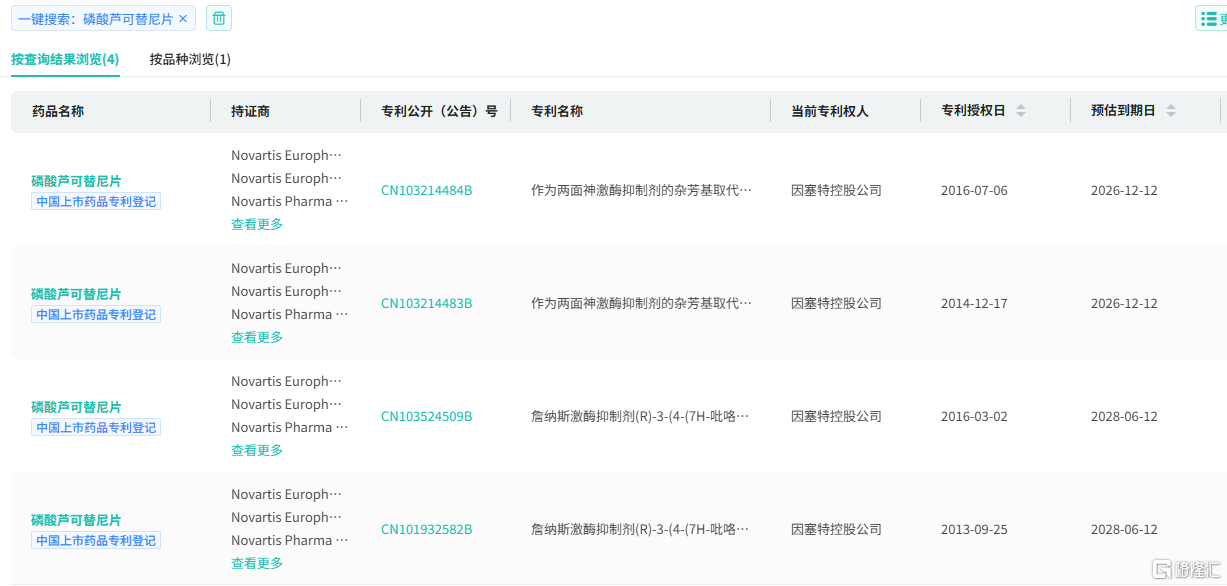Open 磷酸芦可替尼片 drug name in CN101932582B row
1227x586 pixels.
click(76, 520)
